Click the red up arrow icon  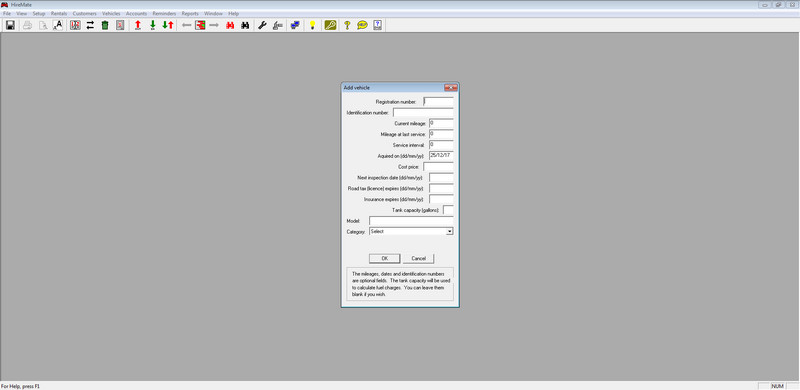pos(137,25)
